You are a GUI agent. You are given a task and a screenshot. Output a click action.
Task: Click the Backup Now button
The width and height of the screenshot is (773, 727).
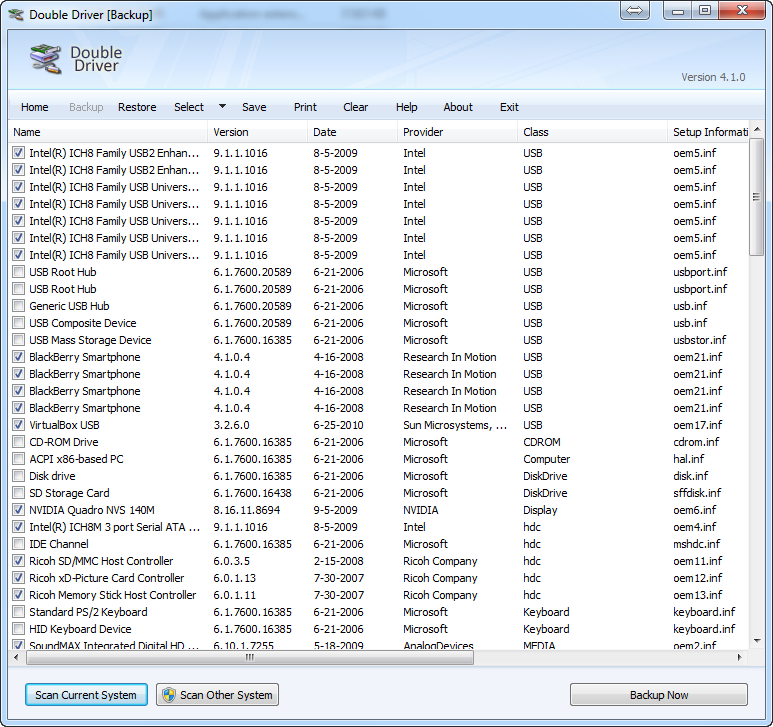(659, 695)
